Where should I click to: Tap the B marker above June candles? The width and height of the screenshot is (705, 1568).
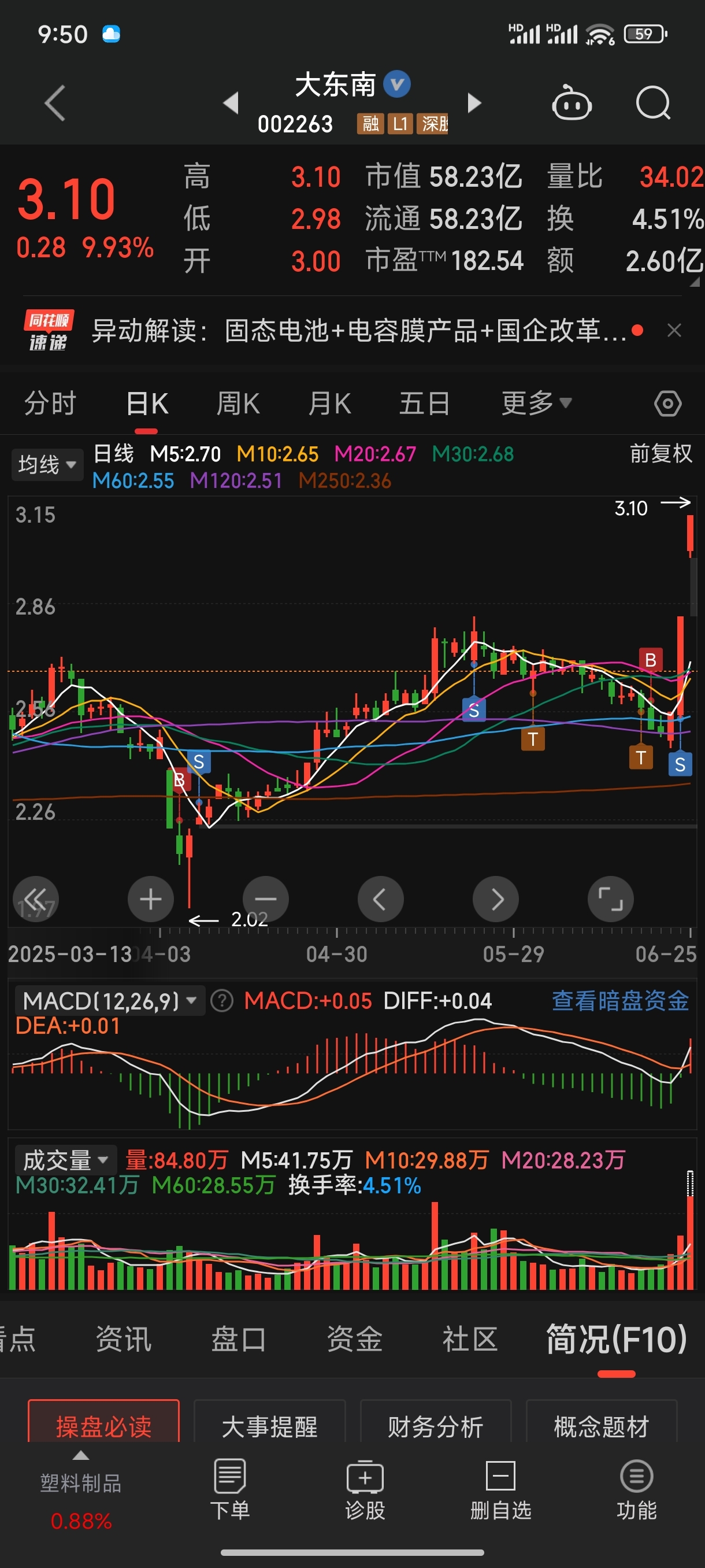tap(650, 660)
